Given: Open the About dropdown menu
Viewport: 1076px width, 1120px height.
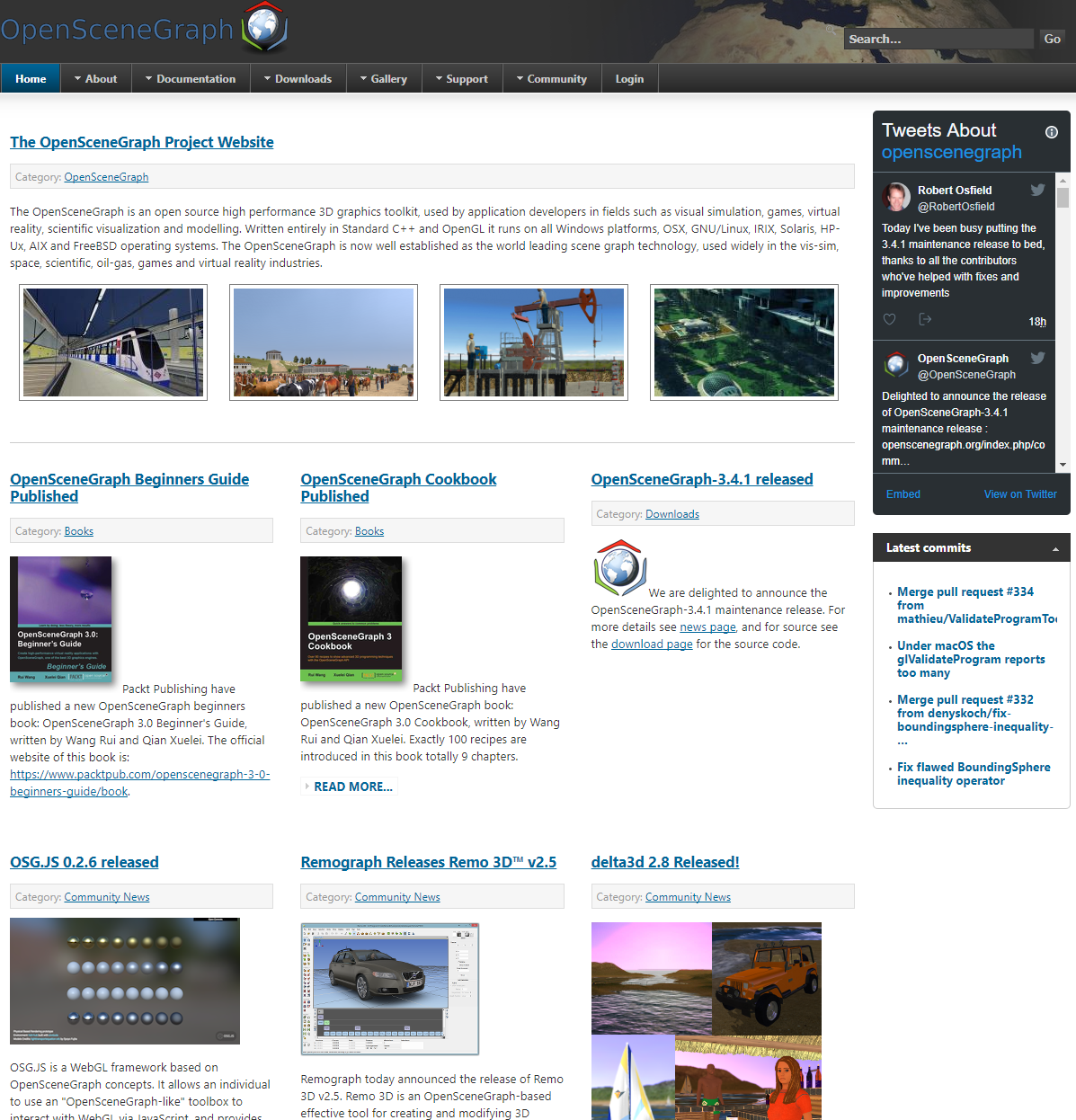Looking at the screenshot, I should pos(95,79).
